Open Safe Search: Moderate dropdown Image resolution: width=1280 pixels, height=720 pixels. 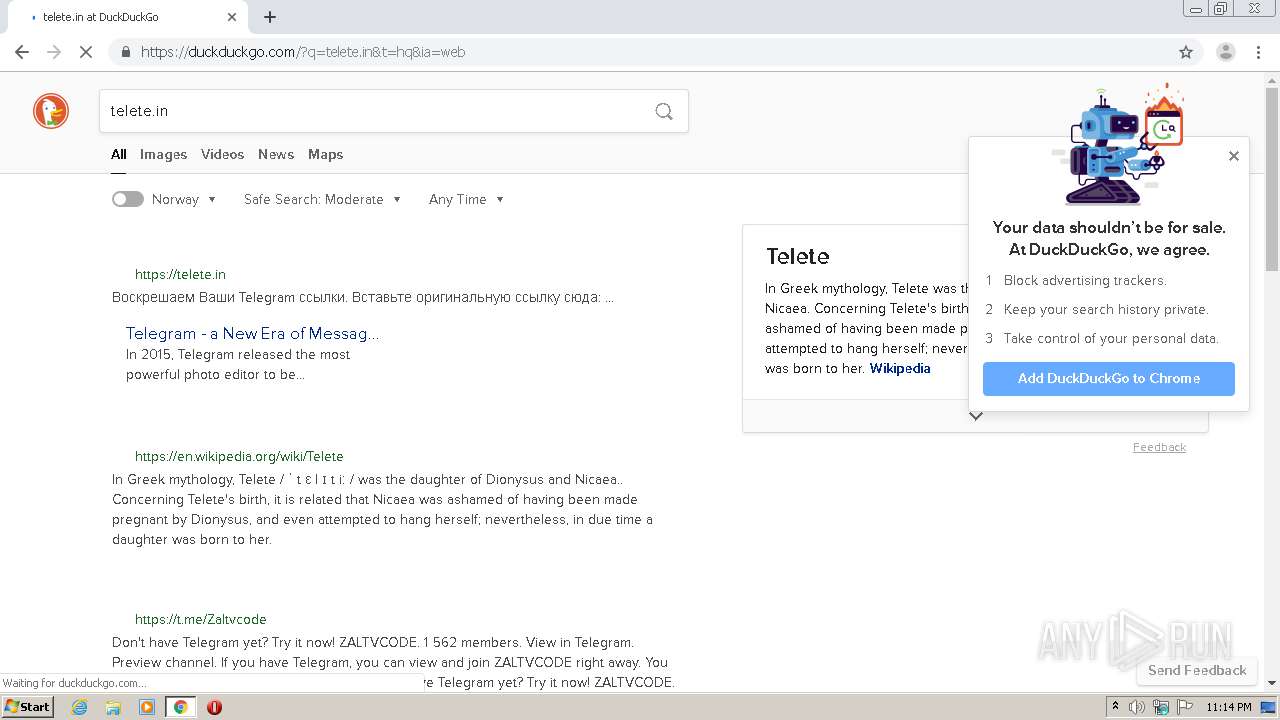[322, 199]
